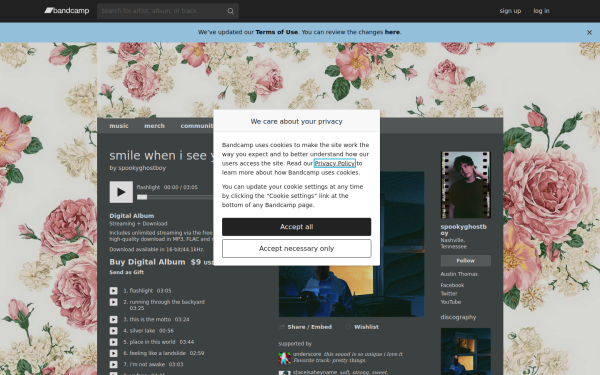
Task: Play track 2 running through the backyard icon
Action: coord(114,302)
